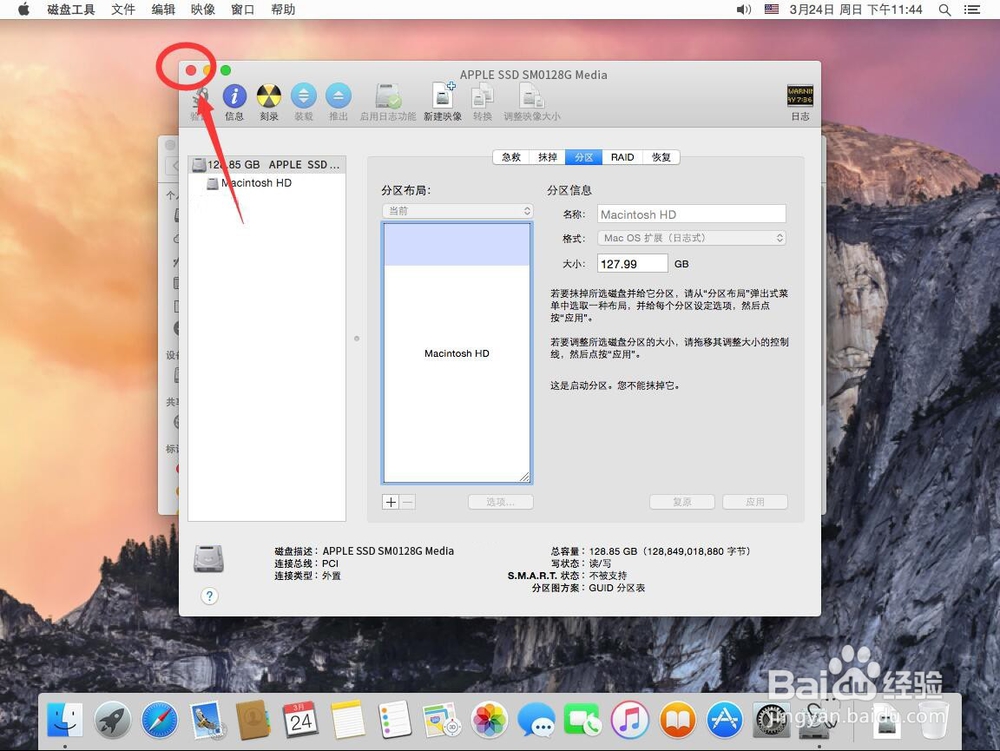The height and width of the screenshot is (751, 1000).
Task: Switch to the 急救 tab
Action: [x=511, y=157]
